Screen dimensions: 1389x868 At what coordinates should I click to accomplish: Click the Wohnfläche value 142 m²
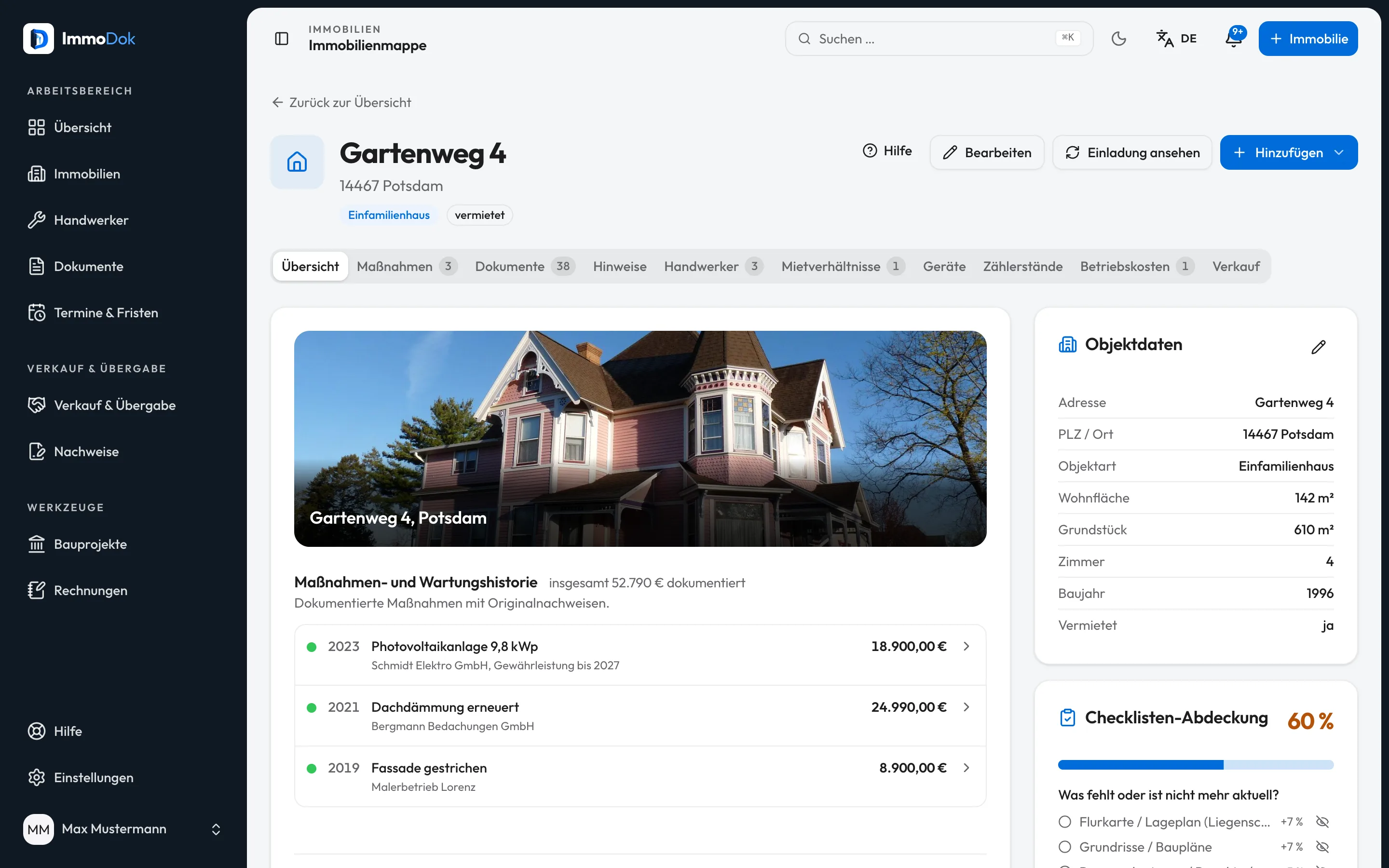[x=1314, y=498]
